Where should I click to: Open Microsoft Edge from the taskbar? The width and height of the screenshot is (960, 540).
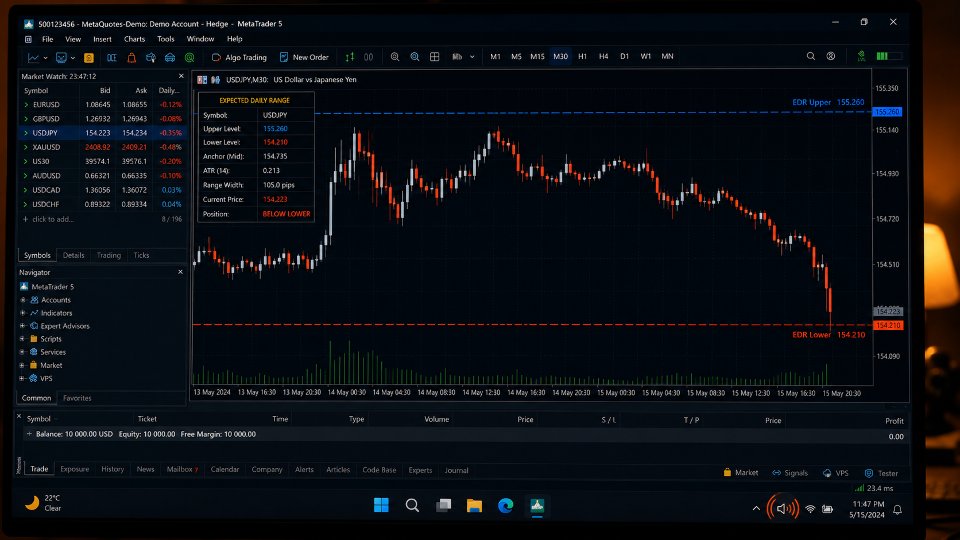505,506
